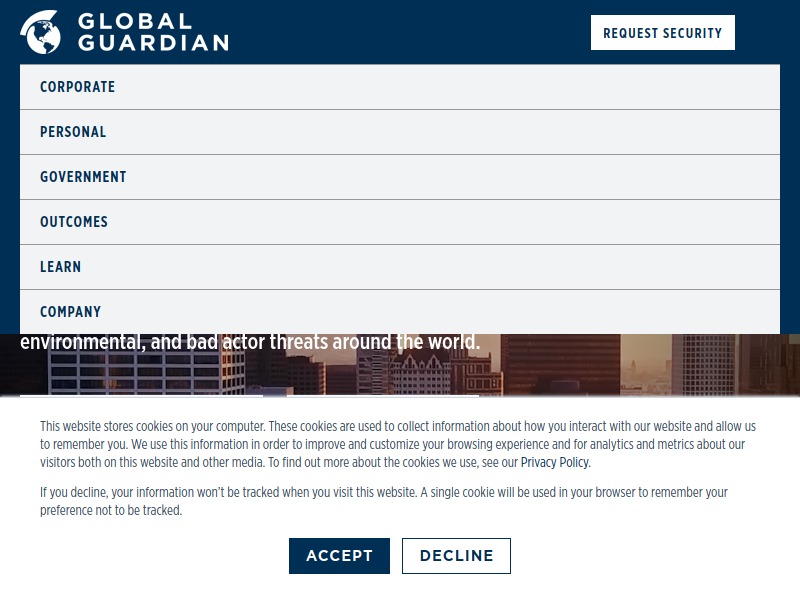Click the white bar below the hero text
This screenshot has height=600, width=800.
click(x=250, y=395)
